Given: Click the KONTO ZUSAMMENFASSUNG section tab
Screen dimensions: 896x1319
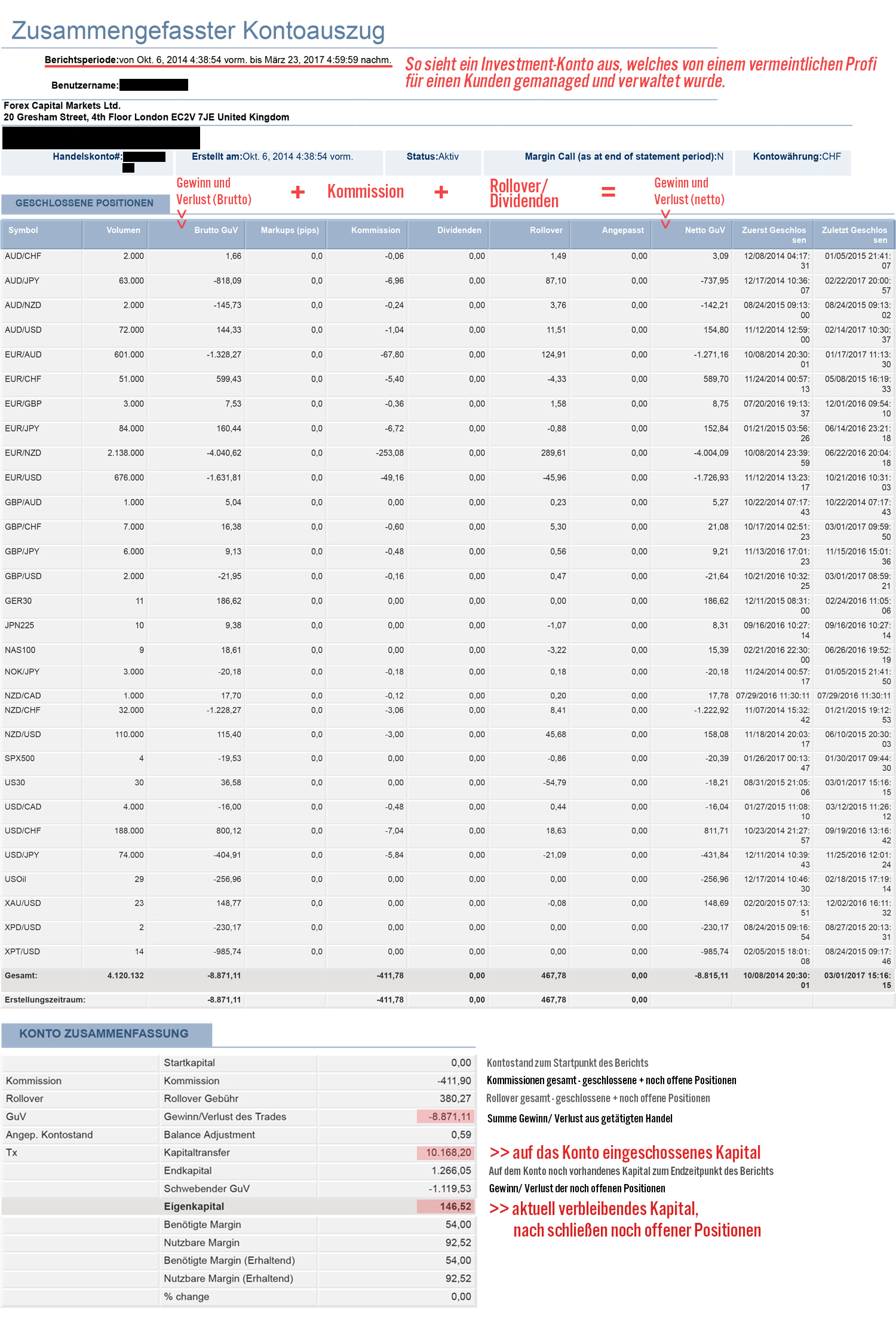Looking at the screenshot, I should (x=106, y=1034).
